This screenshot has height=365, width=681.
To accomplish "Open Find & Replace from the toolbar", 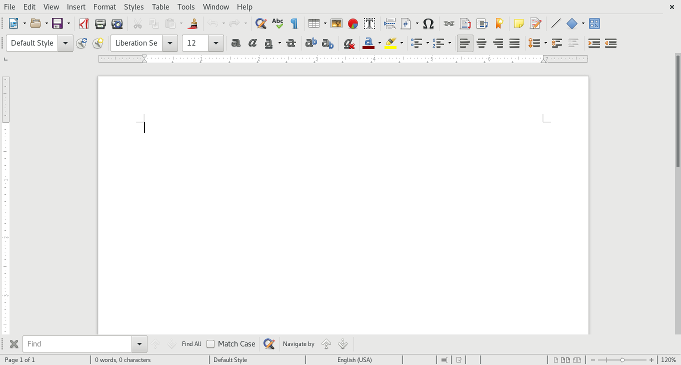I will pyautogui.click(x=261, y=23).
